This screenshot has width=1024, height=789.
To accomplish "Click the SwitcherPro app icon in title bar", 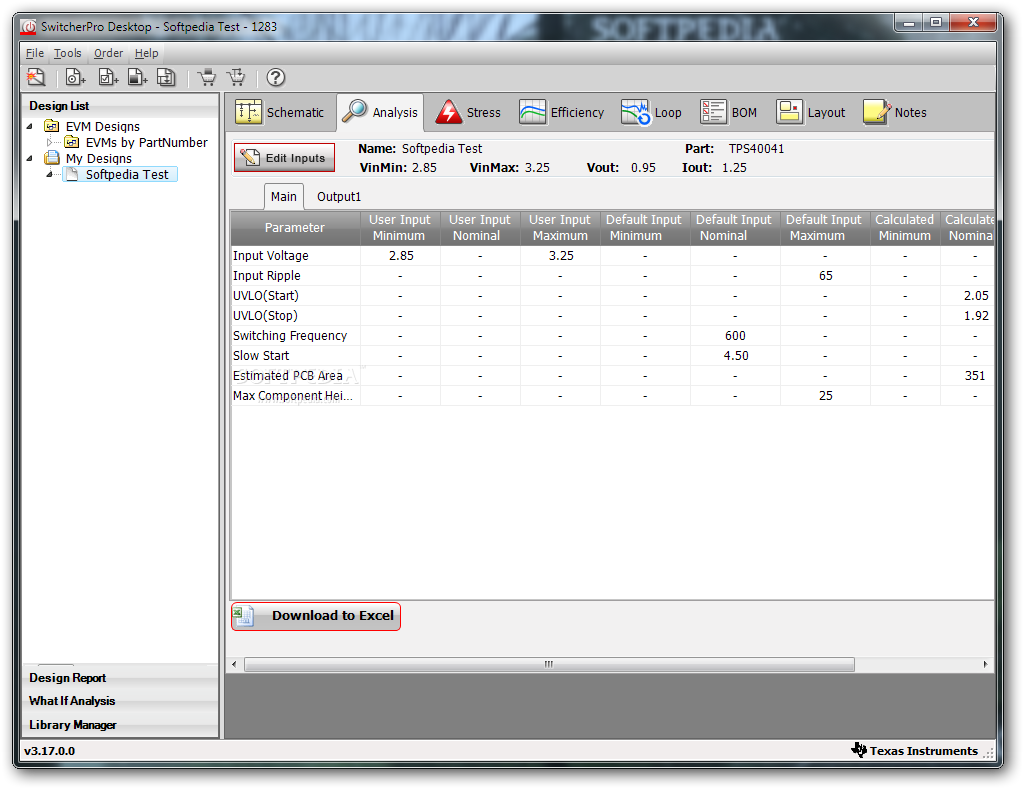I will coord(28,27).
